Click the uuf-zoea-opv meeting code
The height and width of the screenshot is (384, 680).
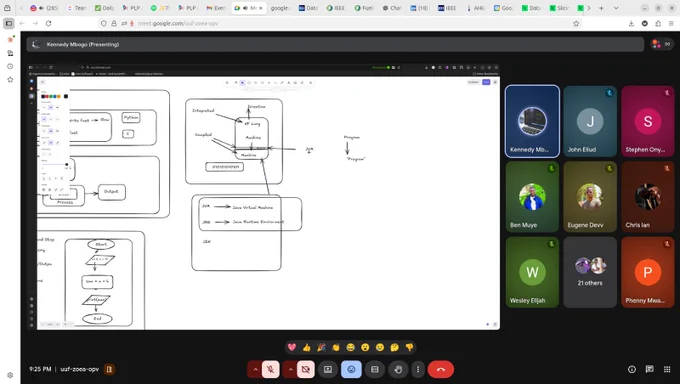pyautogui.click(x=79, y=369)
